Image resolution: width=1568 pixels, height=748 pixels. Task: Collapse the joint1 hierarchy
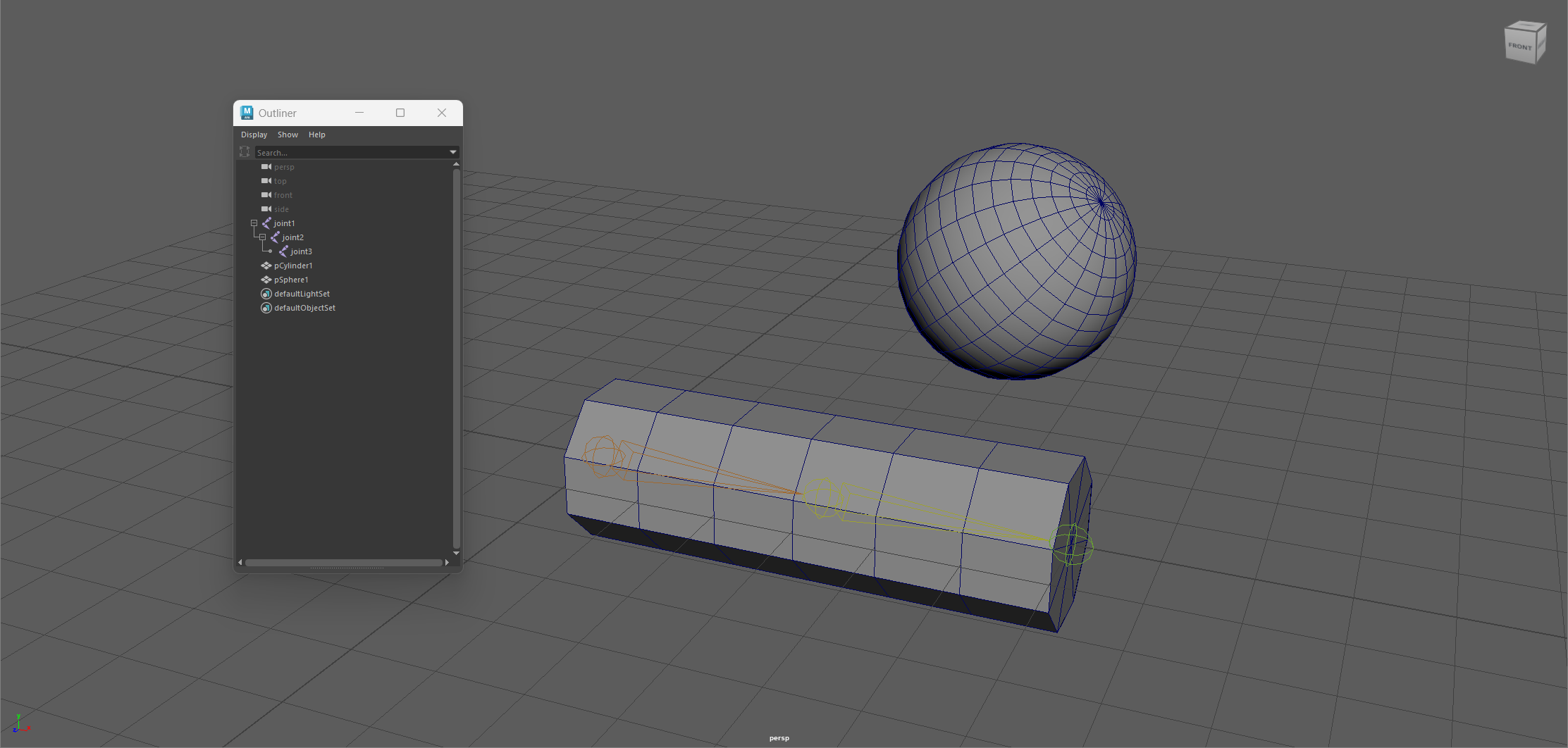point(254,223)
